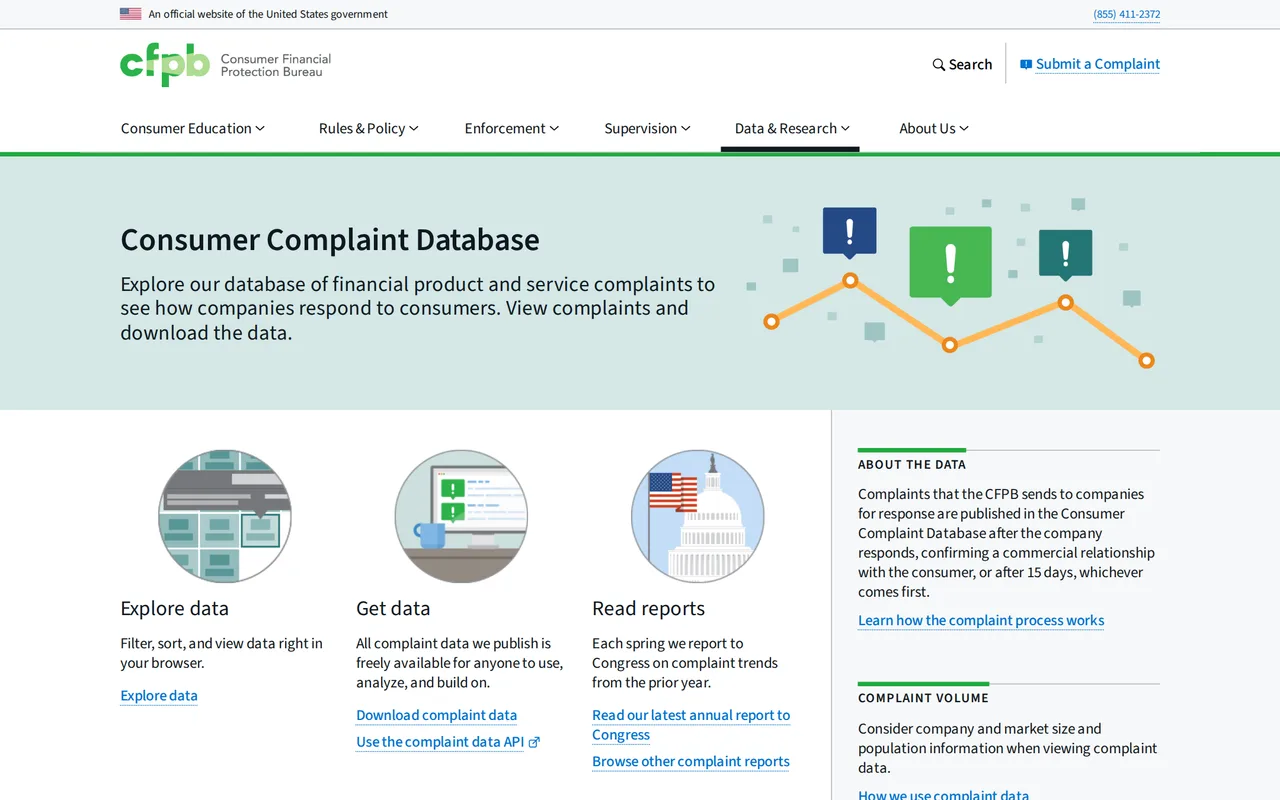The image size is (1280, 800).
Task: Open the Consumer Education menu
Action: click(x=193, y=128)
